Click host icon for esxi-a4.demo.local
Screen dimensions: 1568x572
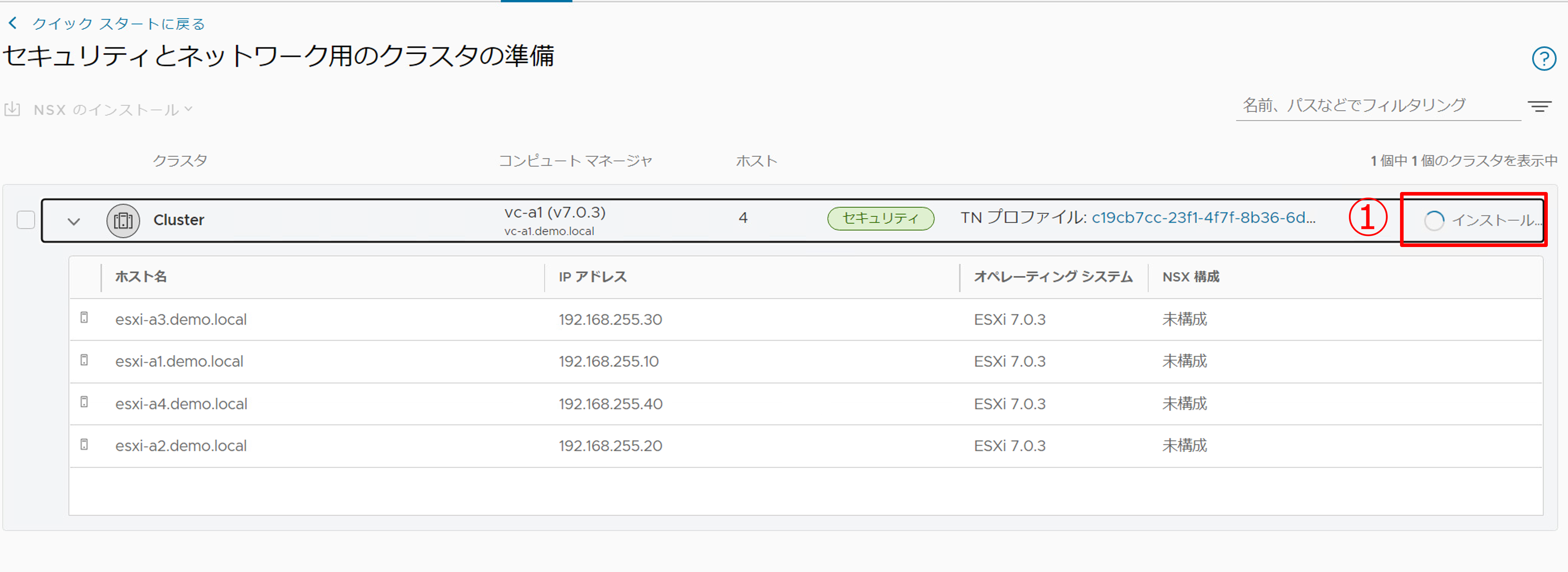point(85,402)
